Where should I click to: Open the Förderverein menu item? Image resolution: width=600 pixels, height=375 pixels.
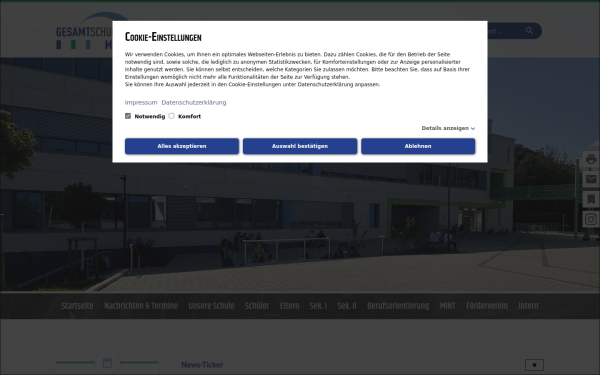(x=487, y=306)
